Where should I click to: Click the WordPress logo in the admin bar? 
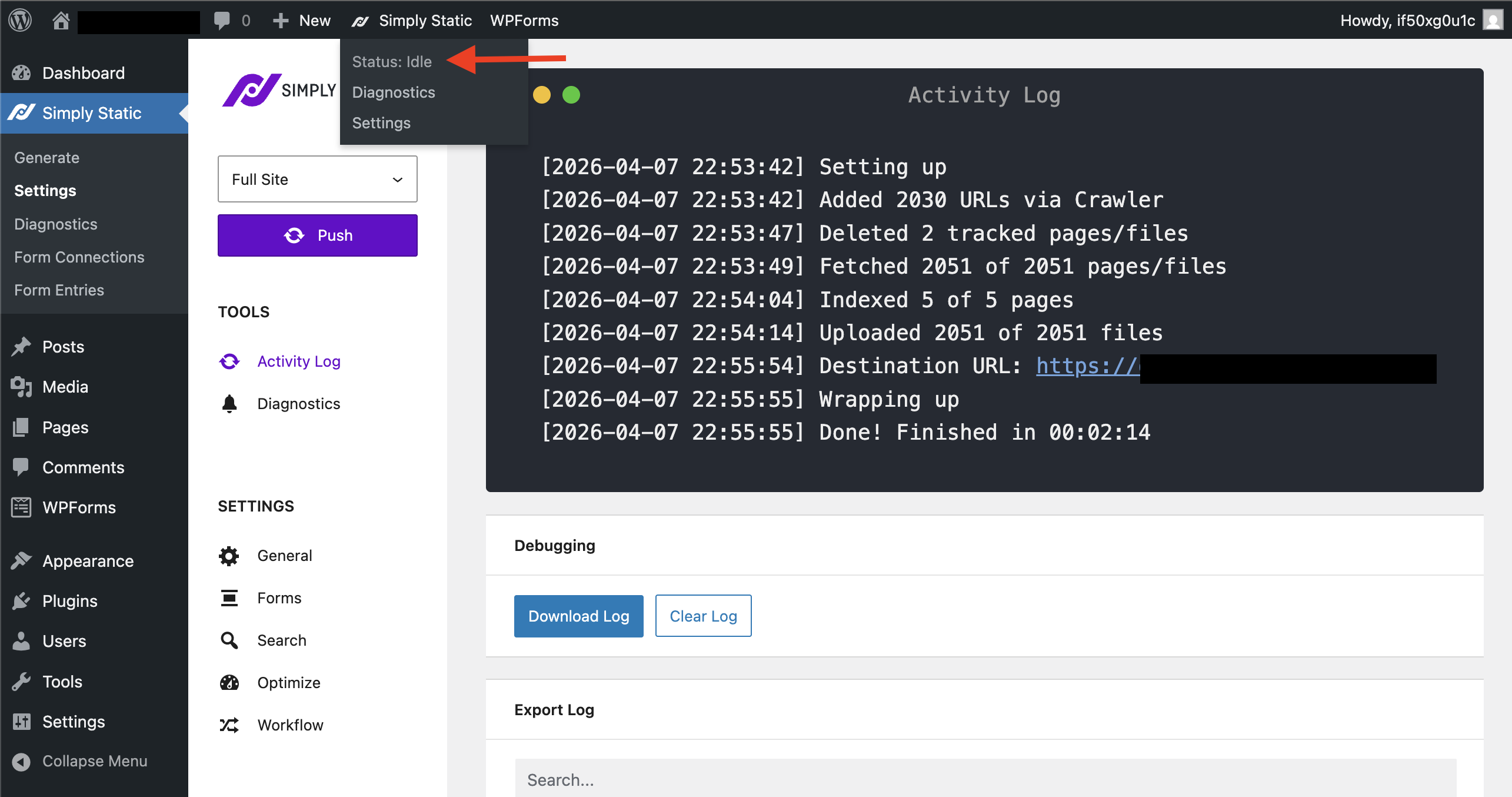click(19, 20)
